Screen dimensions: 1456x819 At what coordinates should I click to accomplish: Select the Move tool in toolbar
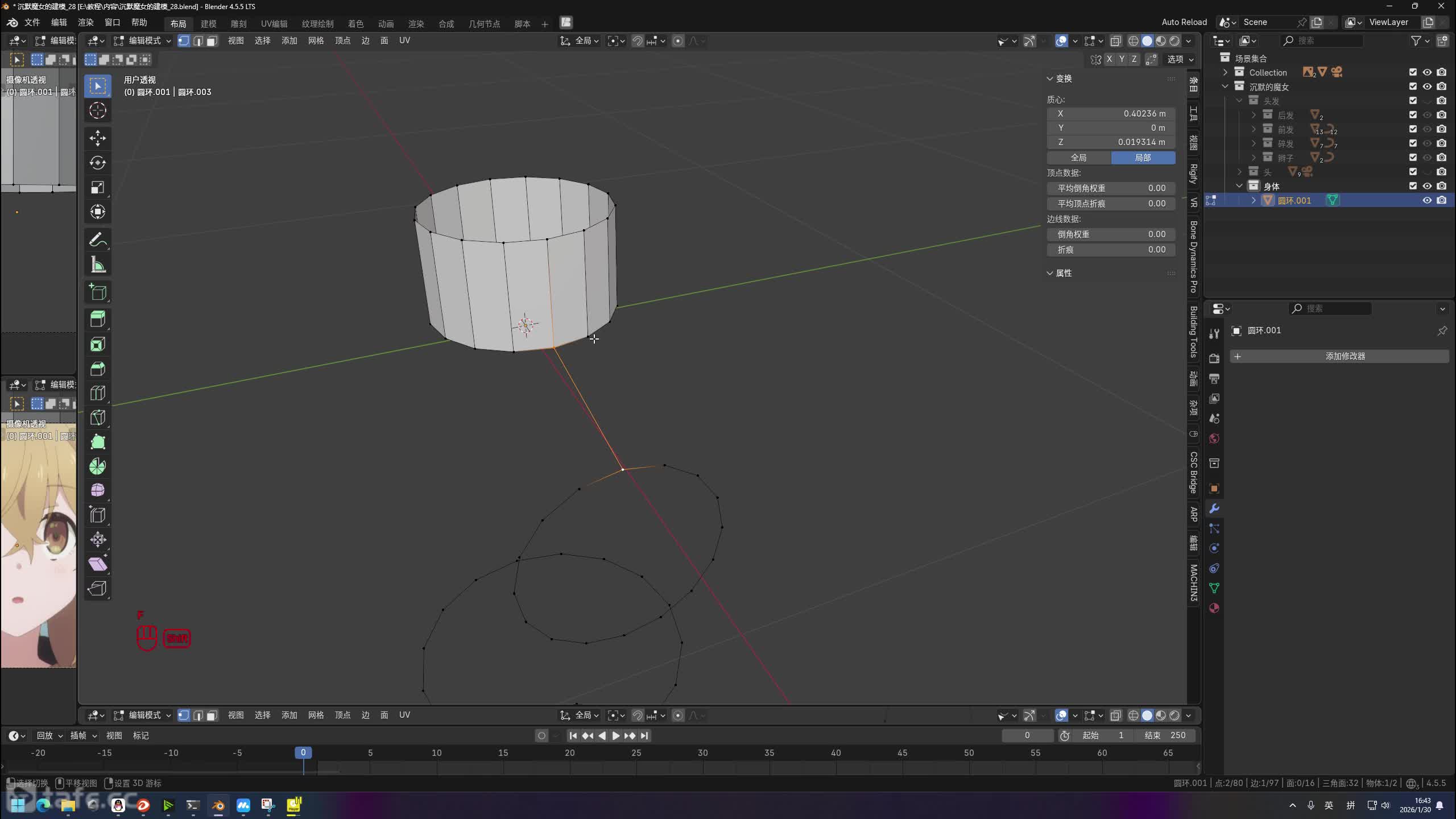pyautogui.click(x=97, y=138)
